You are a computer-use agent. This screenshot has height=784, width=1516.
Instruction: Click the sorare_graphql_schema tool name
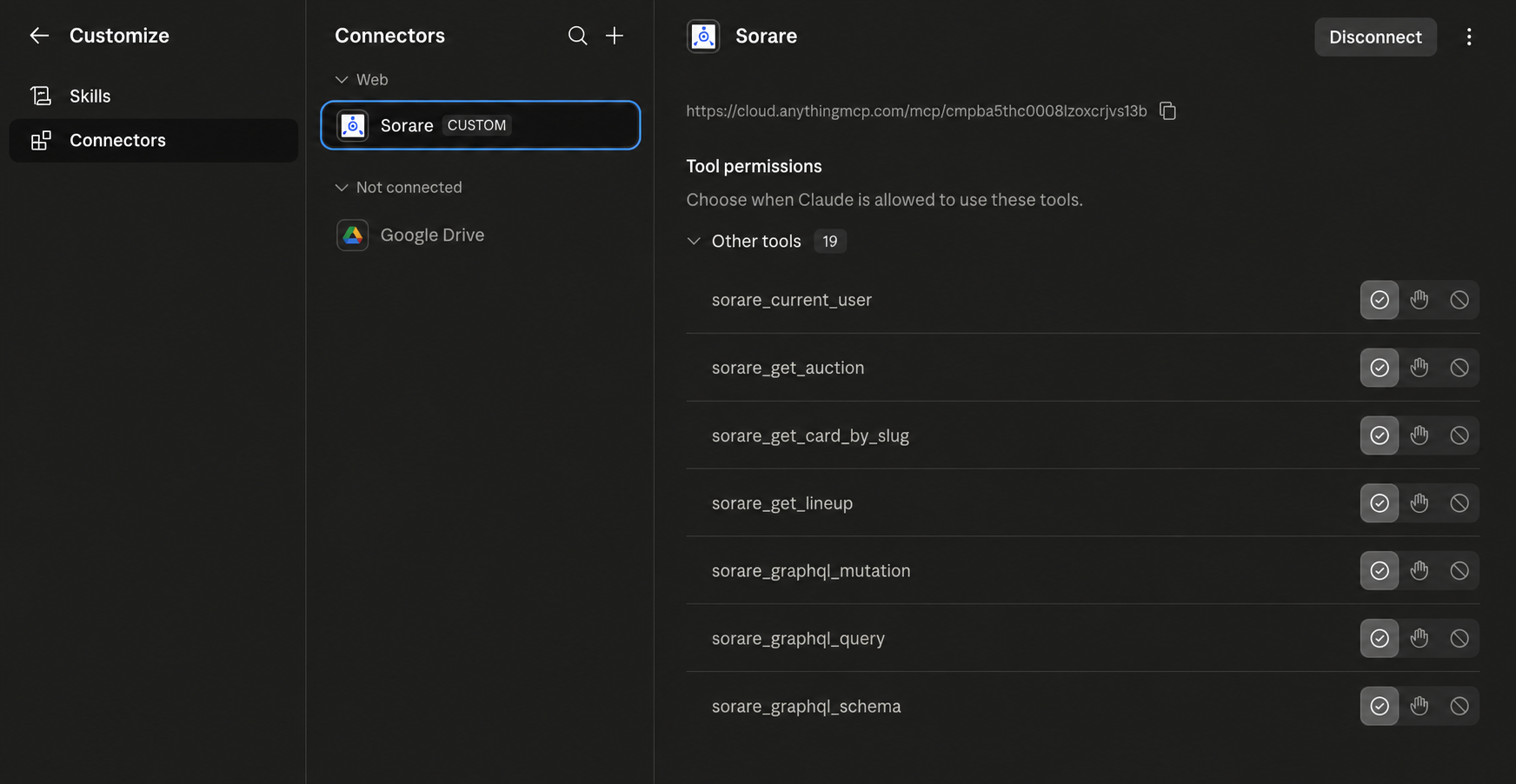click(x=807, y=707)
